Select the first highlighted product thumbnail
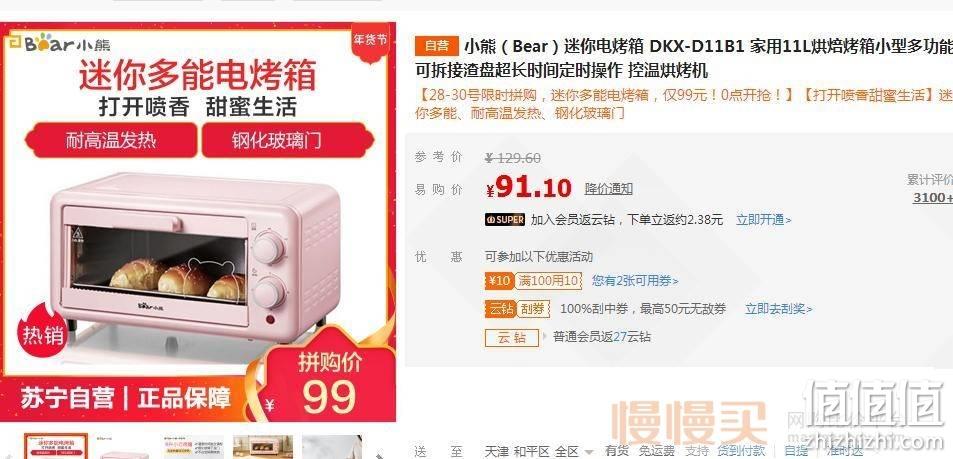The height and width of the screenshot is (459, 953). (x=56, y=447)
